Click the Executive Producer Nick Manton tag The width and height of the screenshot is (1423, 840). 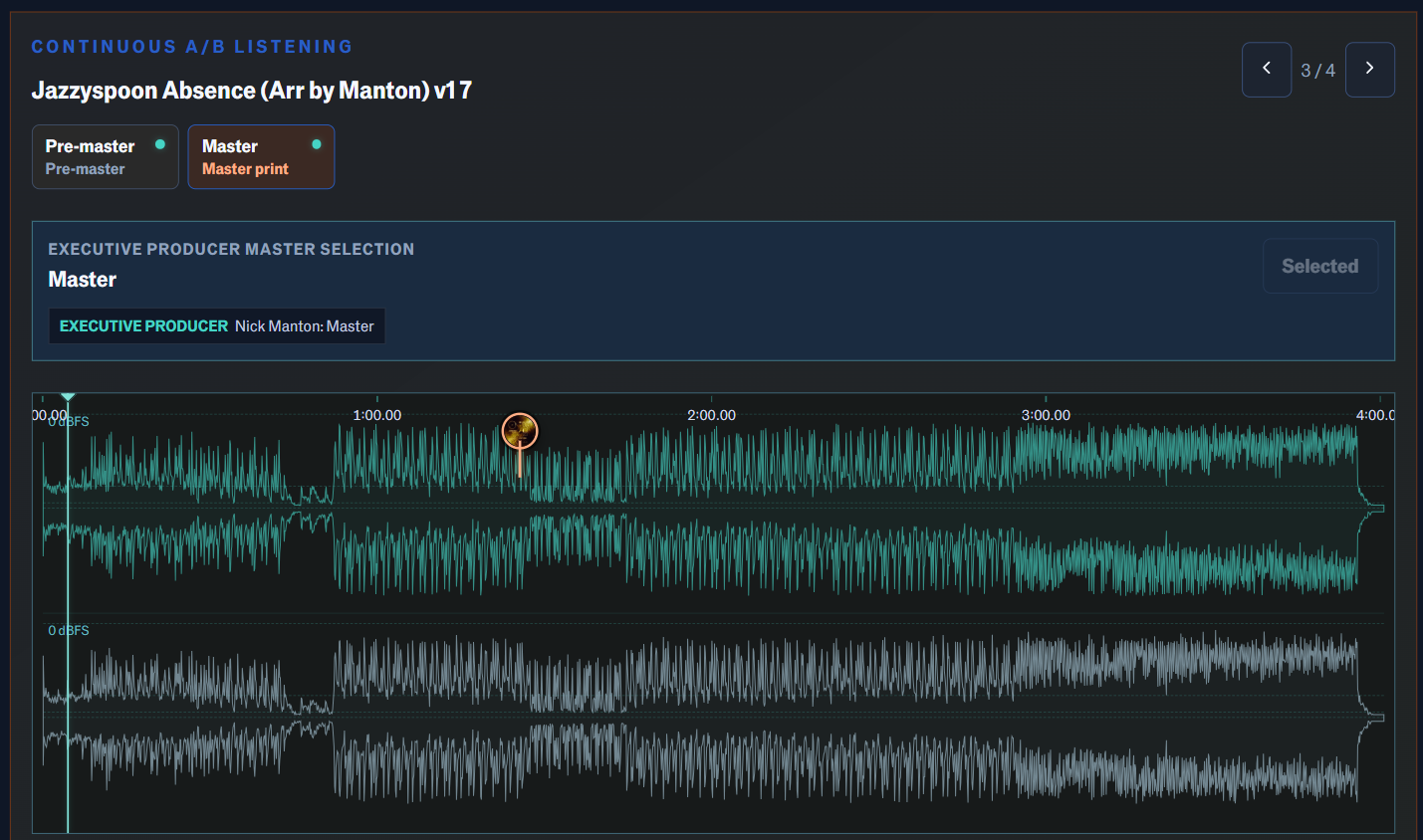217,326
